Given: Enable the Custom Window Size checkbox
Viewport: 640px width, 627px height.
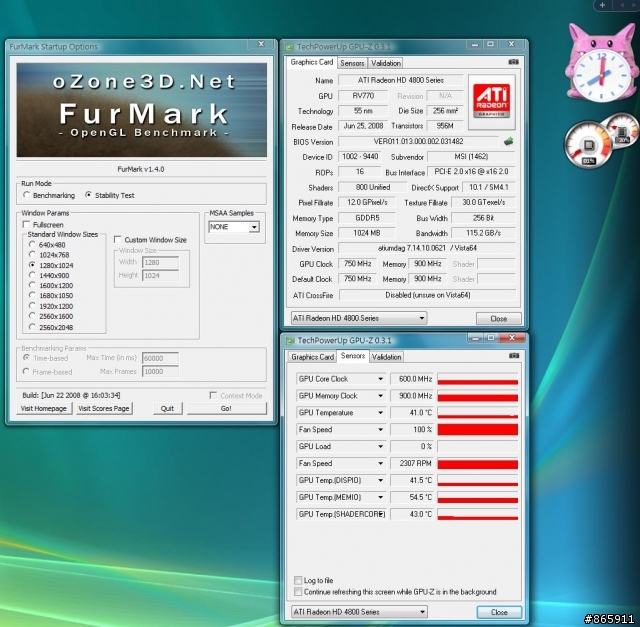Looking at the screenshot, I should pyautogui.click(x=118, y=239).
